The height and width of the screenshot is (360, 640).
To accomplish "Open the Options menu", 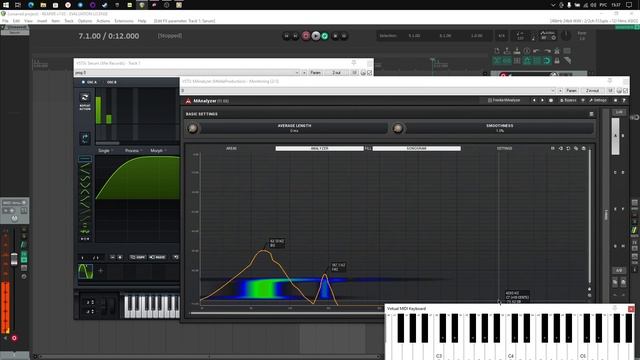I will pyautogui.click(x=85, y=21).
